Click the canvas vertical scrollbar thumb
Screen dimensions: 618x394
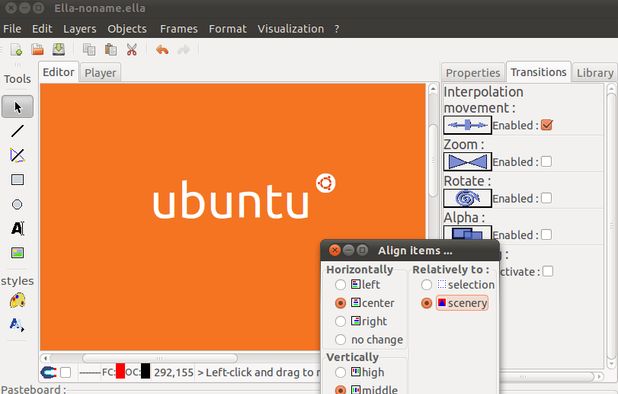(433, 160)
